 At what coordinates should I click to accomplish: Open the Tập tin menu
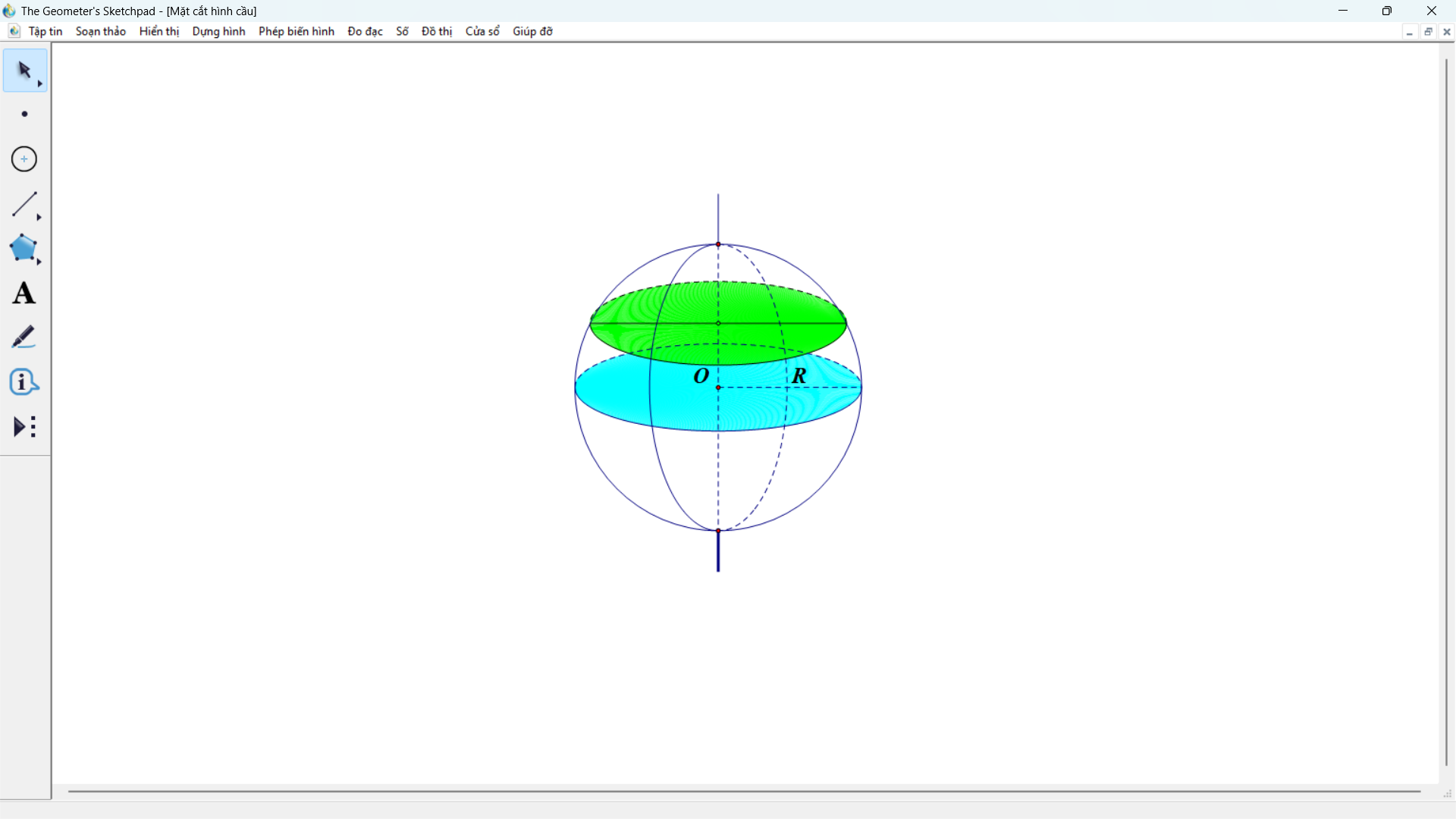click(x=45, y=31)
